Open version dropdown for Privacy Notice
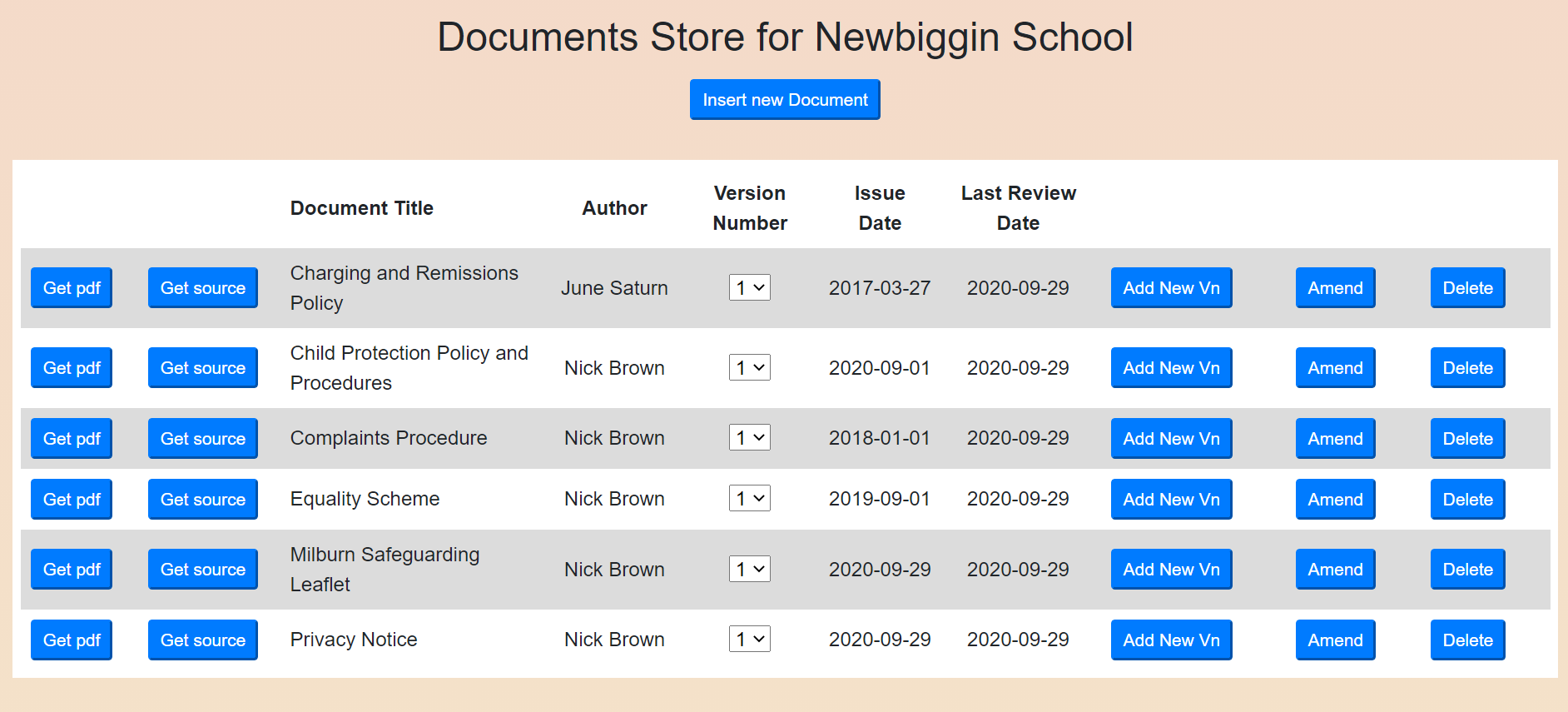The image size is (1568, 712). click(750, 639)
